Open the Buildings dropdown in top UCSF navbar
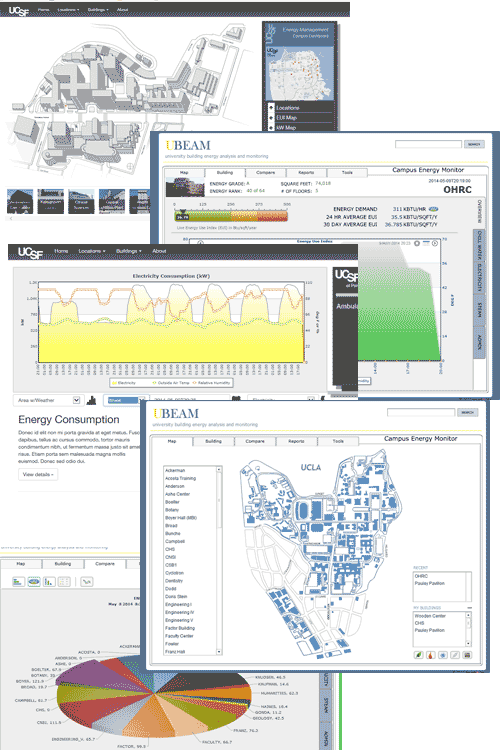Image resolution: width=500 pixels, height=750 pixels. tap(98, 10)
